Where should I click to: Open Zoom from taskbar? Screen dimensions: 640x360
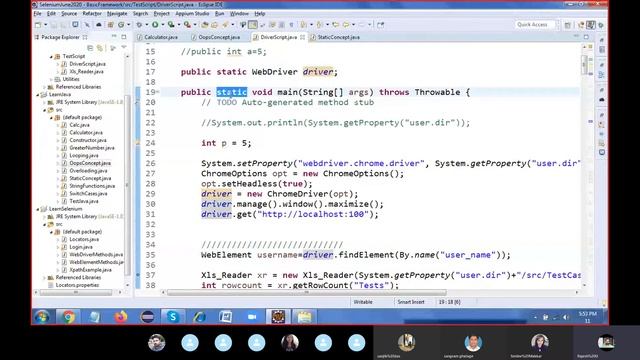[252, 317]
